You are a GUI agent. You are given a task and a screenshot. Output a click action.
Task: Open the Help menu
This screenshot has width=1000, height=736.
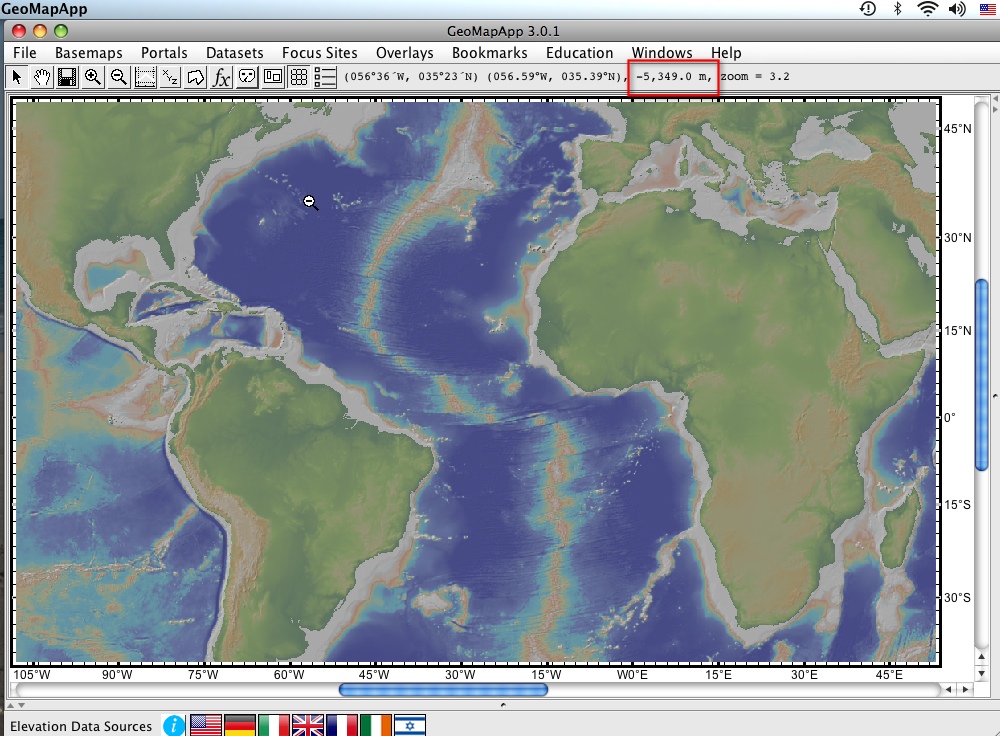[x=726, y=52]
